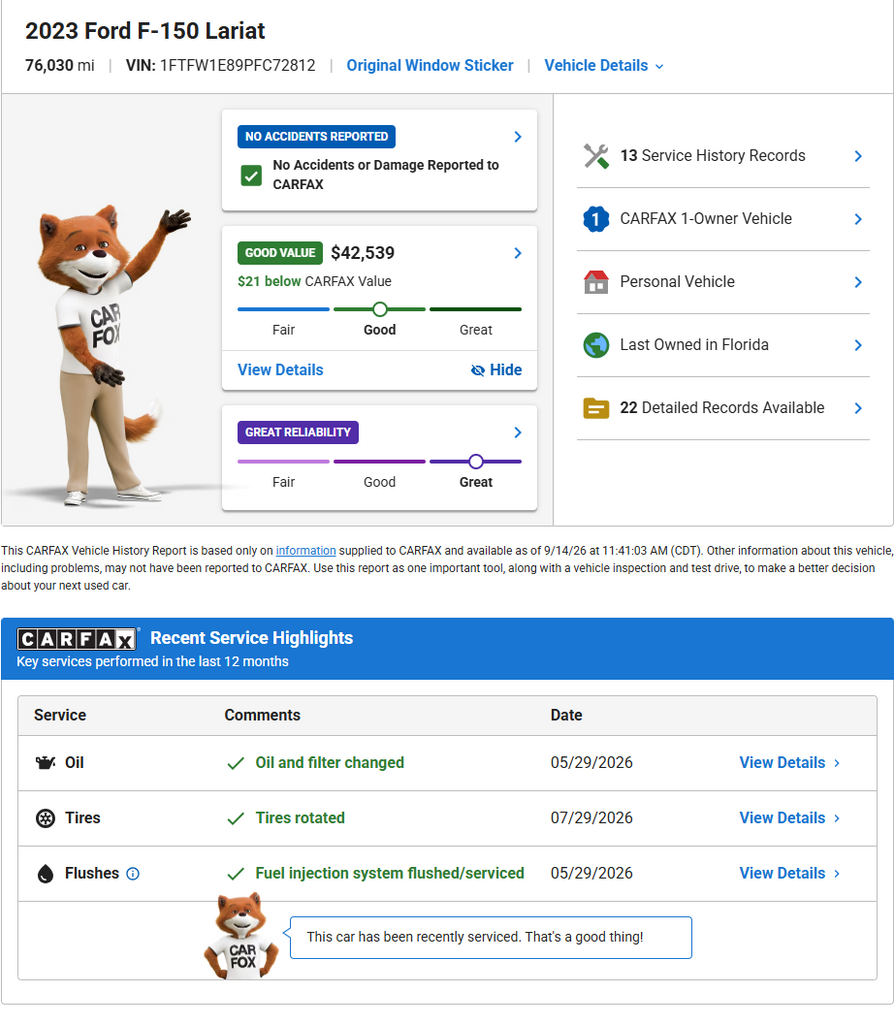
Task: Expand the Vehicle Details dropdown
Action: coord(604,66)
